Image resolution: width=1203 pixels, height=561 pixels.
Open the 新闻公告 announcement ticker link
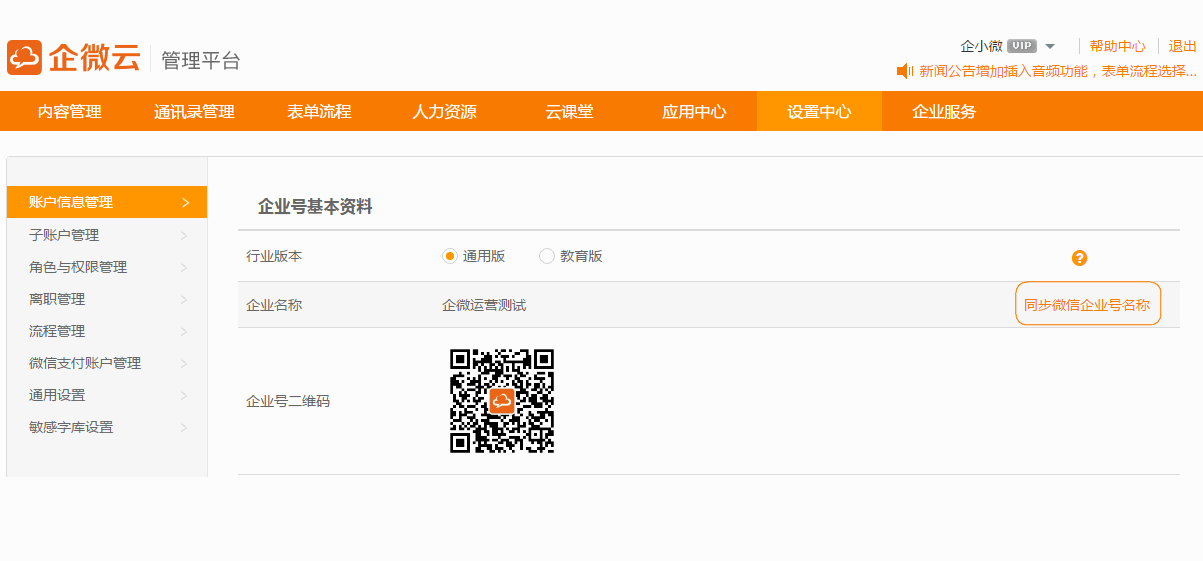tap(1058, 71)
